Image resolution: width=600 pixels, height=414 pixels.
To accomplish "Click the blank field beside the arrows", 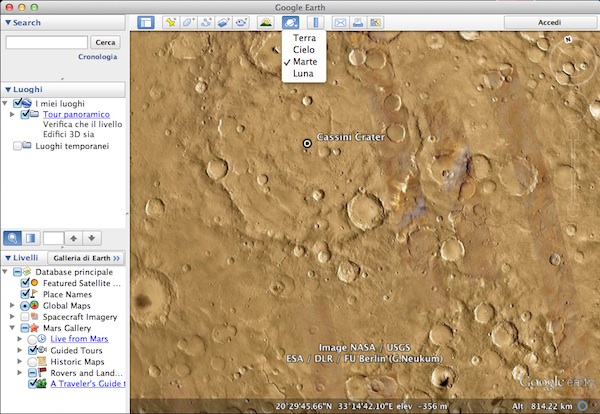I will tap(54, 238).
